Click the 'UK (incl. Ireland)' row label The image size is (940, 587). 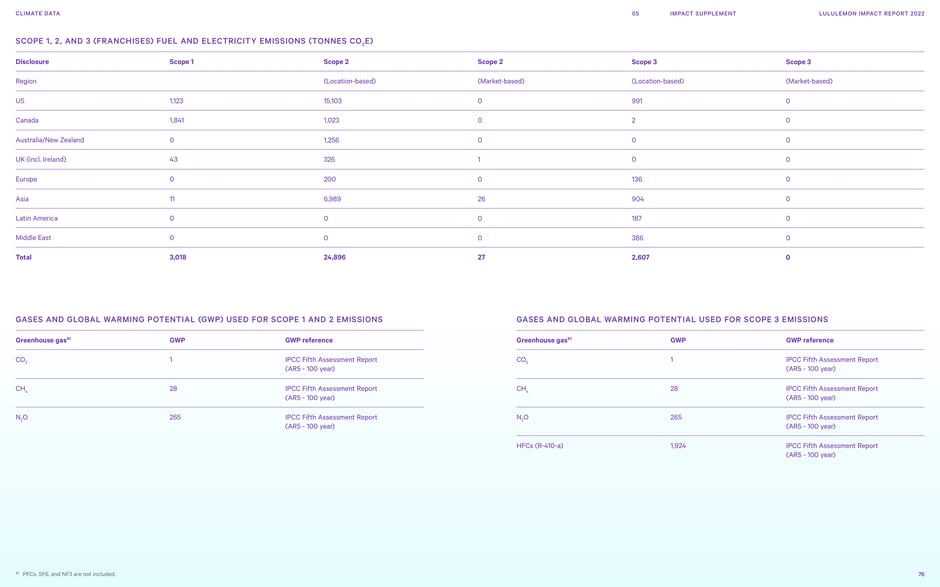(41, 159)
